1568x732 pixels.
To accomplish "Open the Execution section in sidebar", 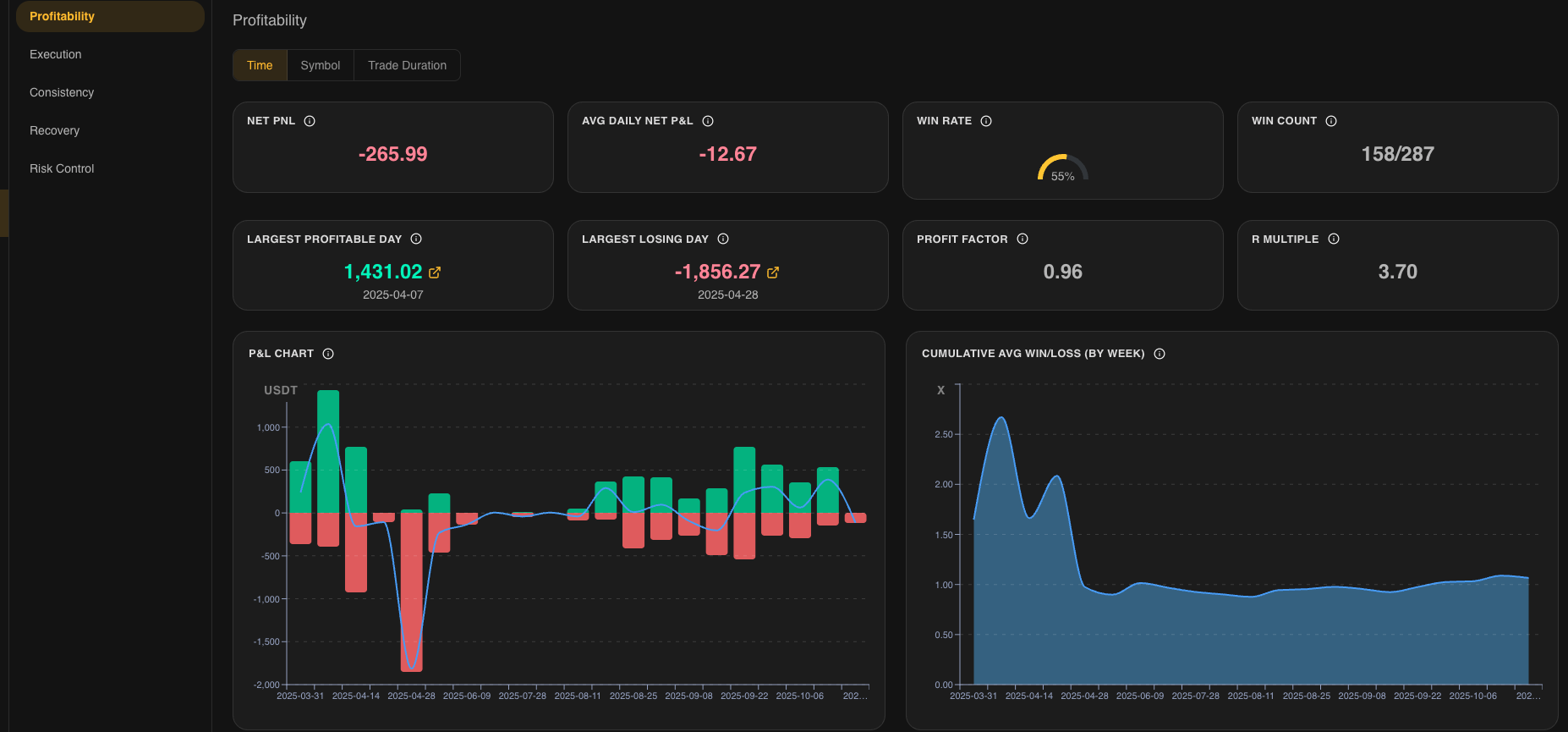I will click(x=56, y=54).
